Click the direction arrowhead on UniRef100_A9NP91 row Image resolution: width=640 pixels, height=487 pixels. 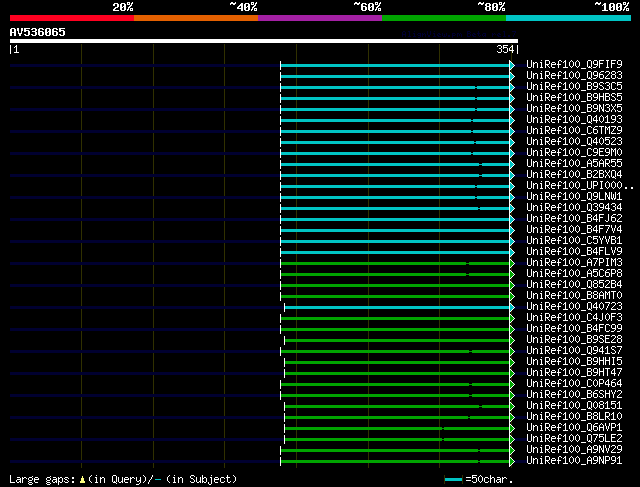512,462
